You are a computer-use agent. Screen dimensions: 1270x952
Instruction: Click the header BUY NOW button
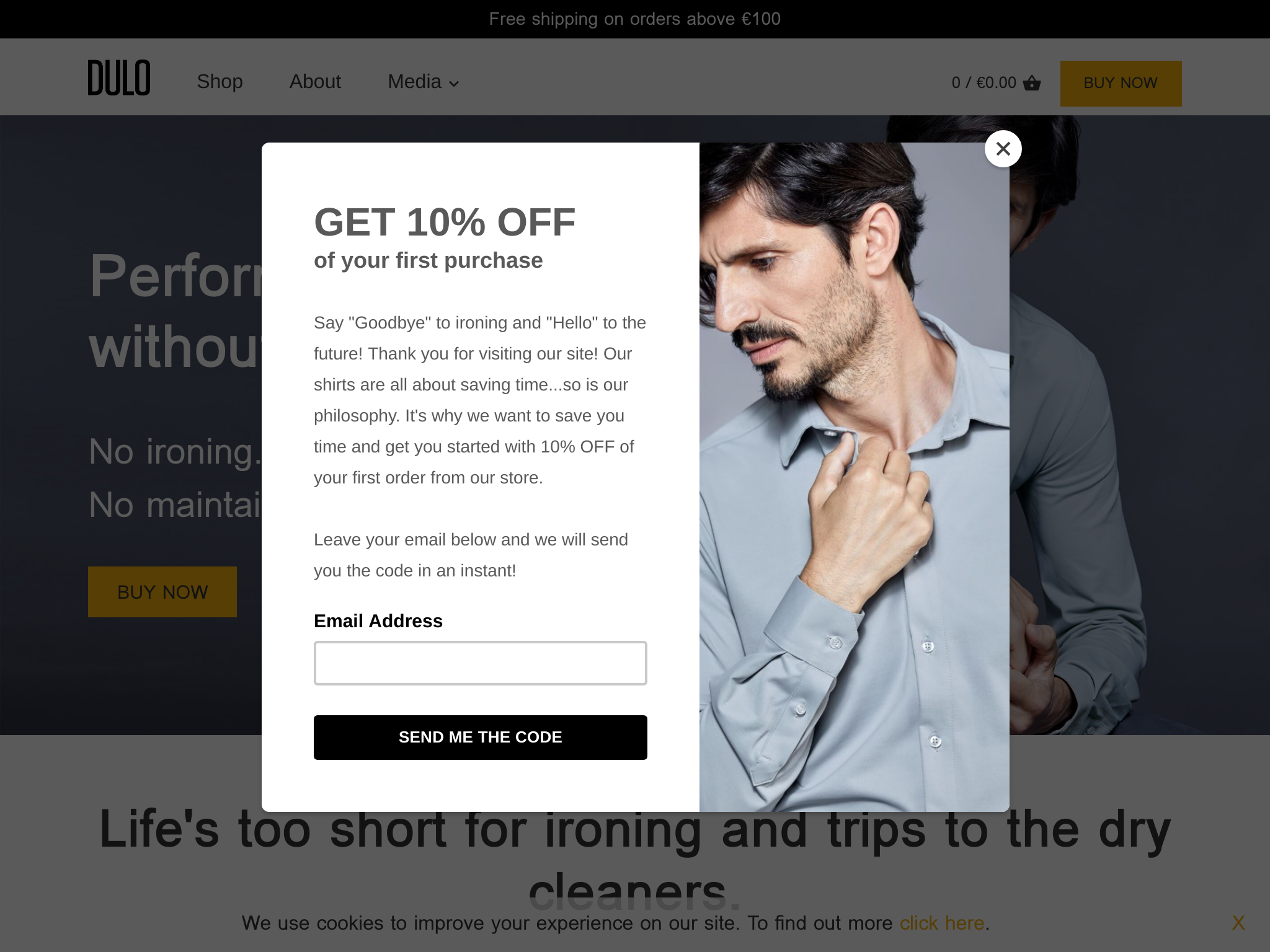click(1121, 83)
